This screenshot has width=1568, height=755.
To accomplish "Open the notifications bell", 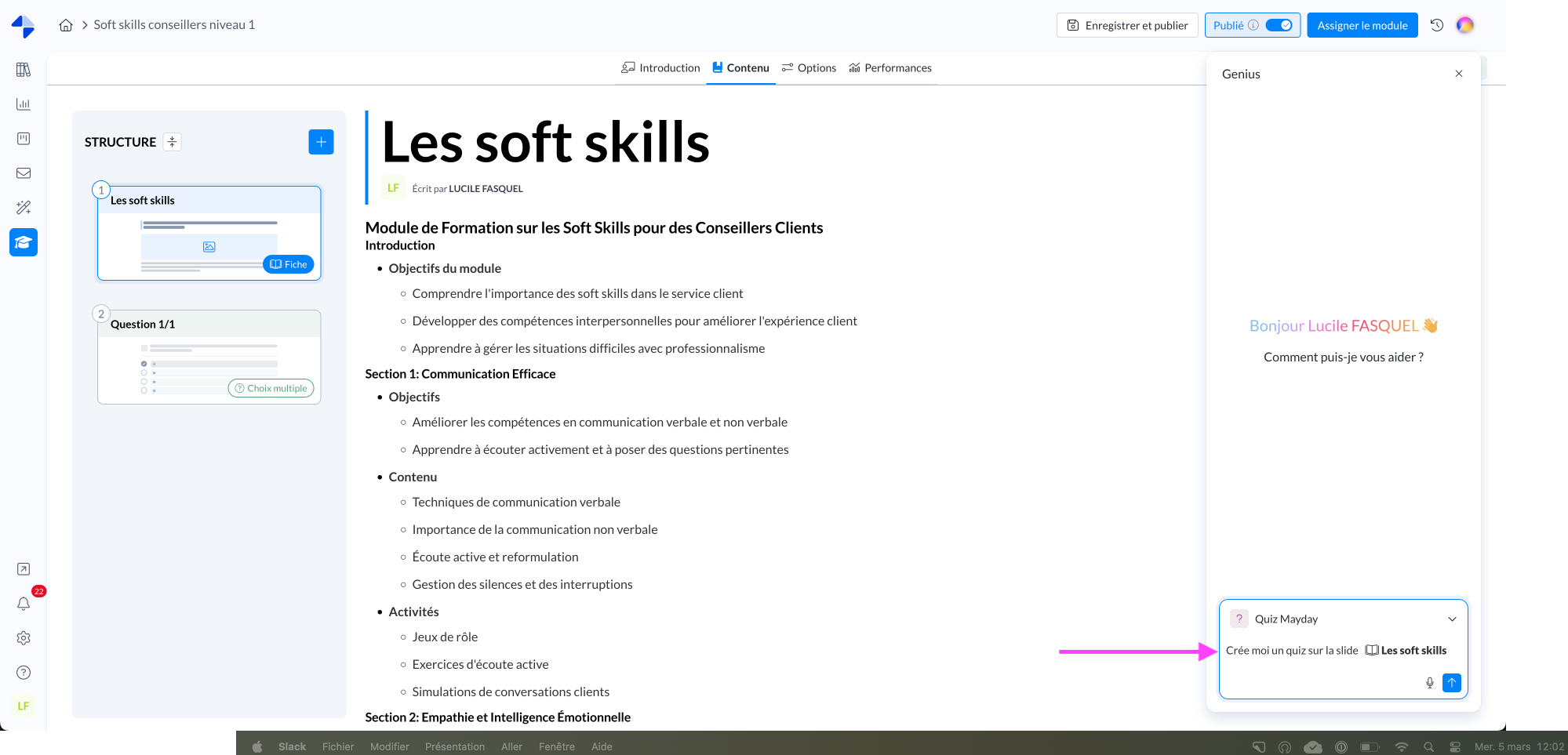I will coord(24,604).
